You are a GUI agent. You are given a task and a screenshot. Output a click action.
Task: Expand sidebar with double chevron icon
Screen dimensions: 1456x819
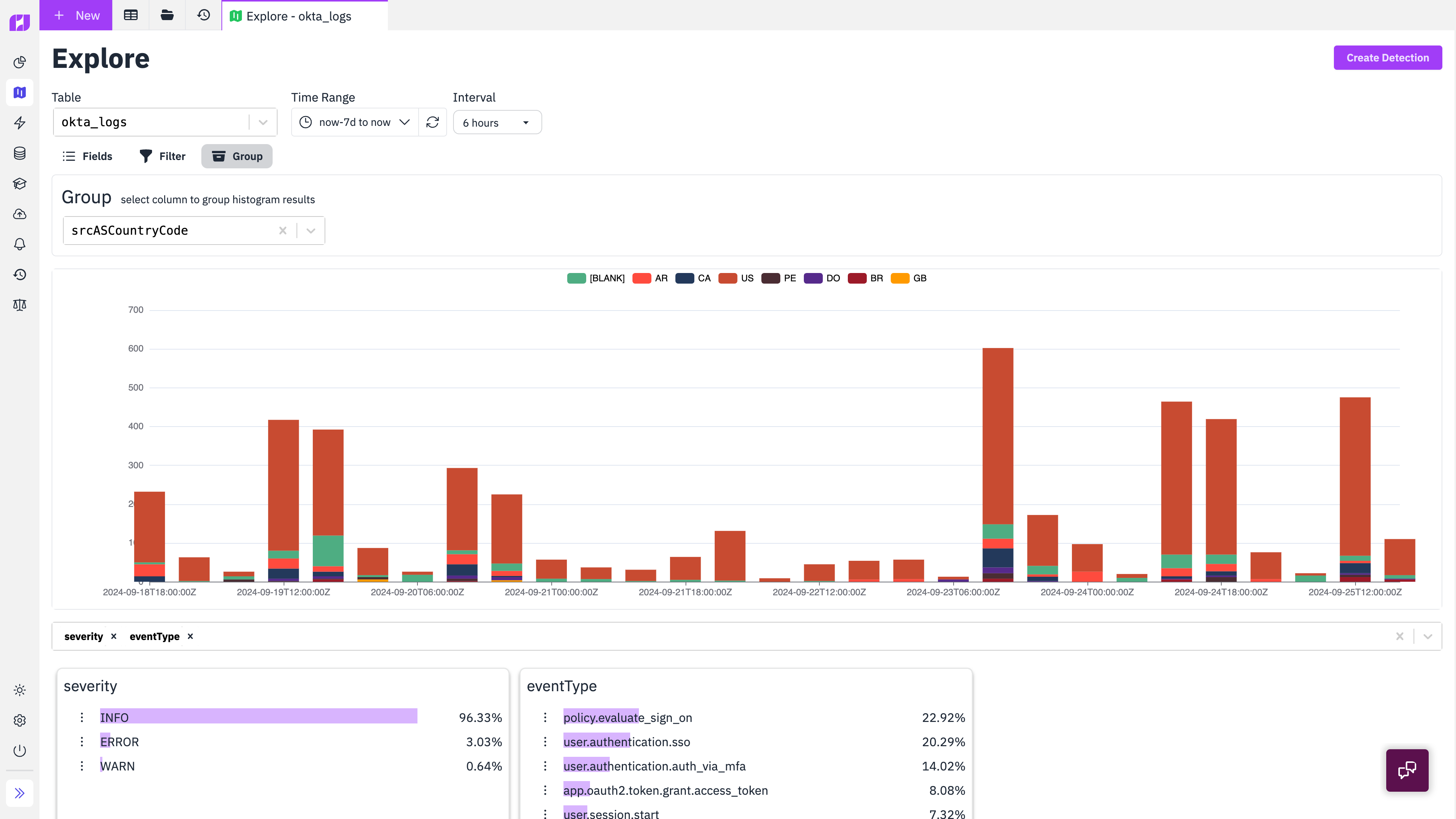tap(20, 794)
